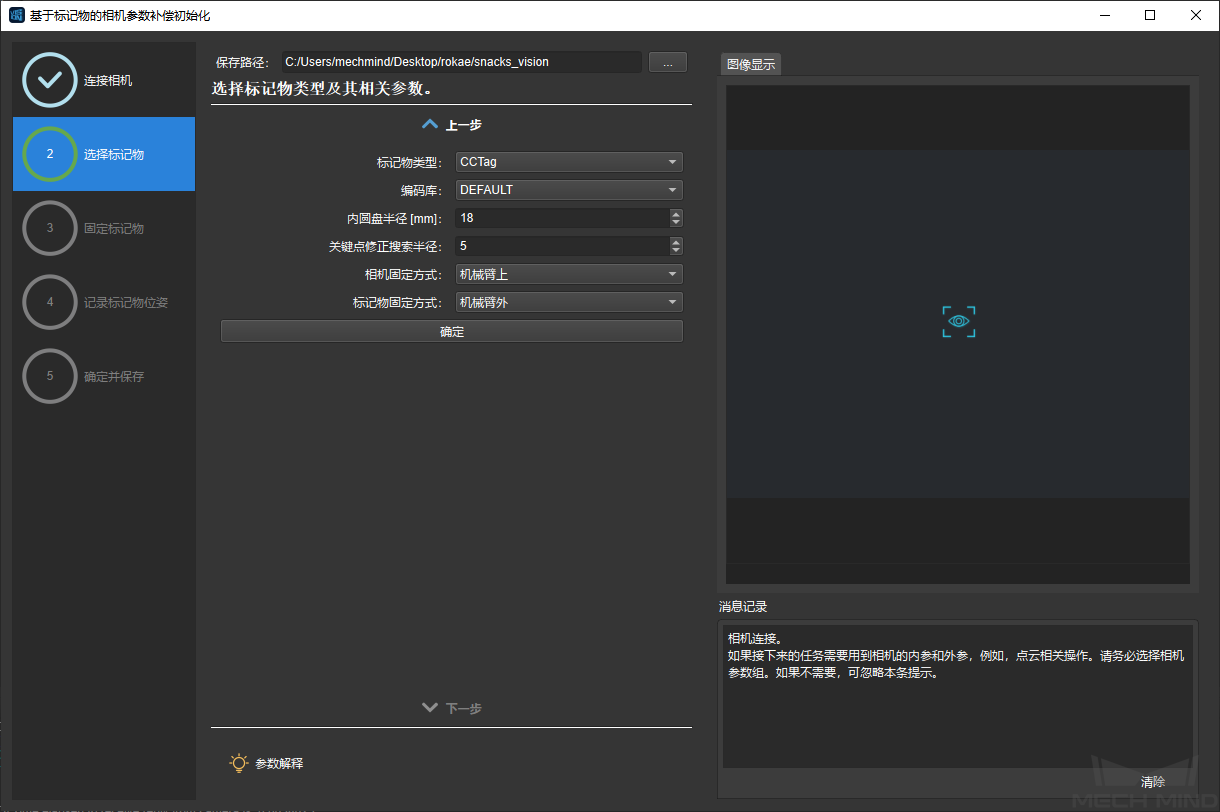This screenshot has width=1220, height=812.
Task: Click the lightbulb parameter explanation icon
Action: [238, 763]
